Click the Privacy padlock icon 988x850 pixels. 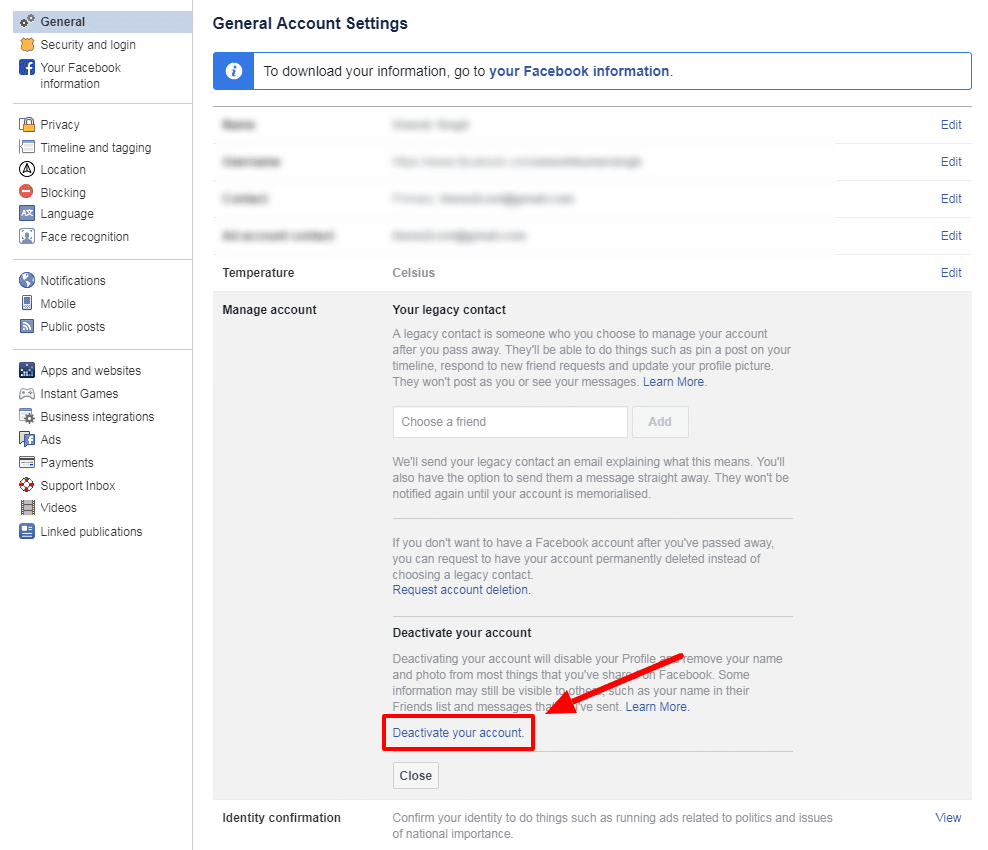pyautogui.click(x=27, y=124)
